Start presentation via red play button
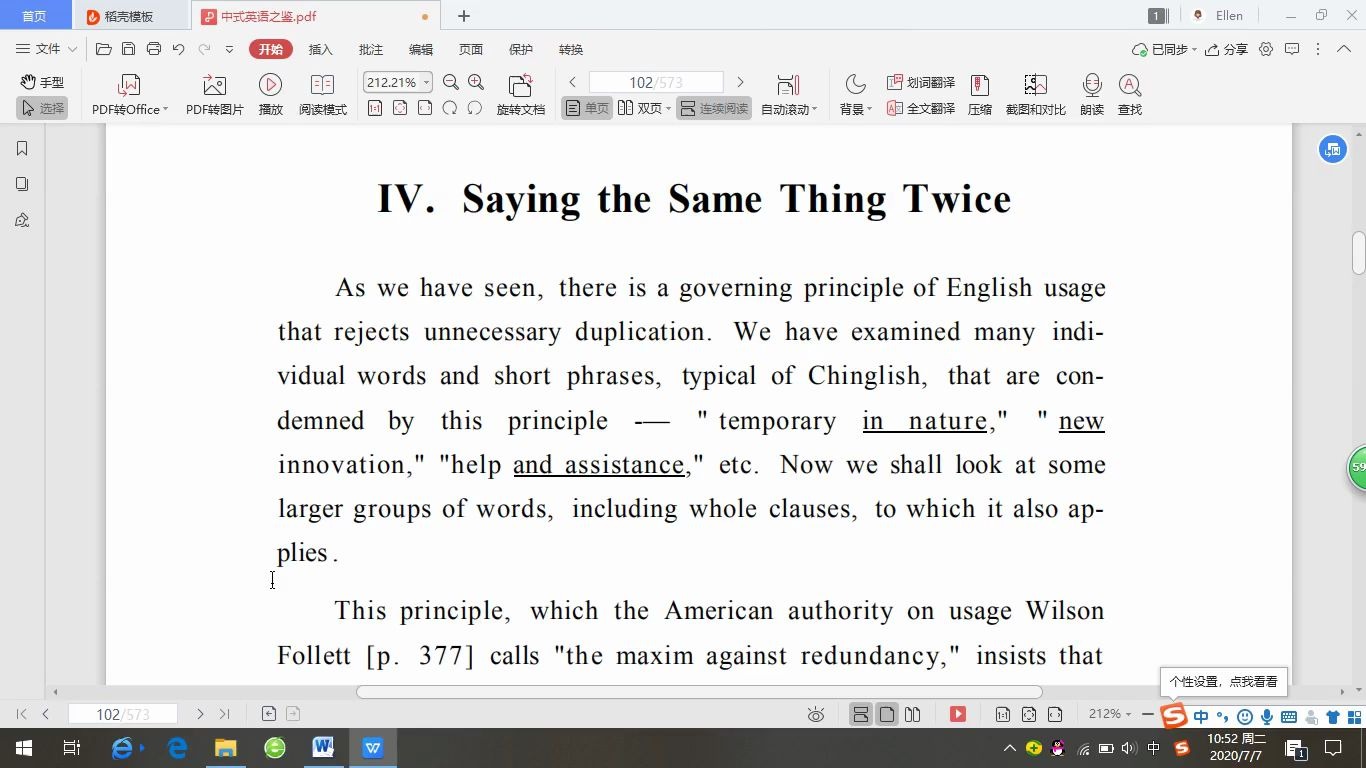The image size is (1366, 768). (x=958, y=714)
